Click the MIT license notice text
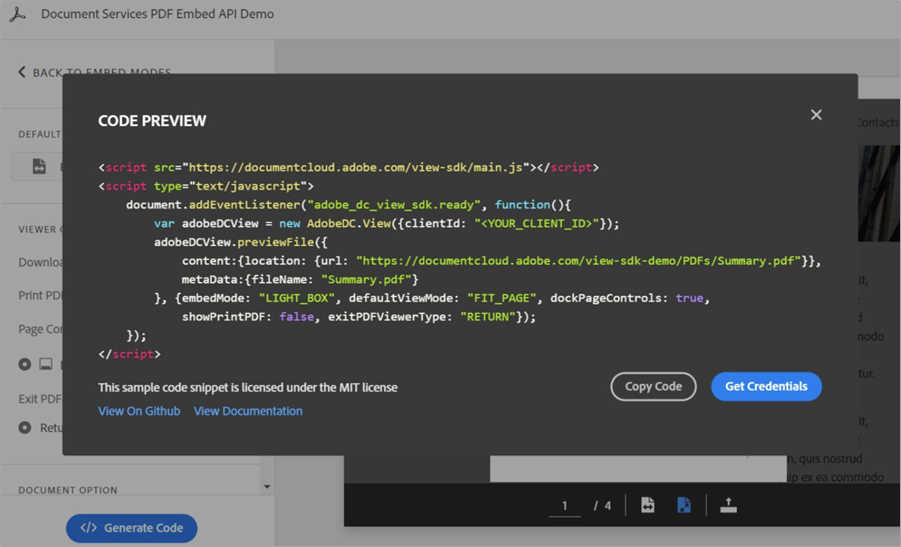This screenshot has height=547, width=901. pos(248,388)
